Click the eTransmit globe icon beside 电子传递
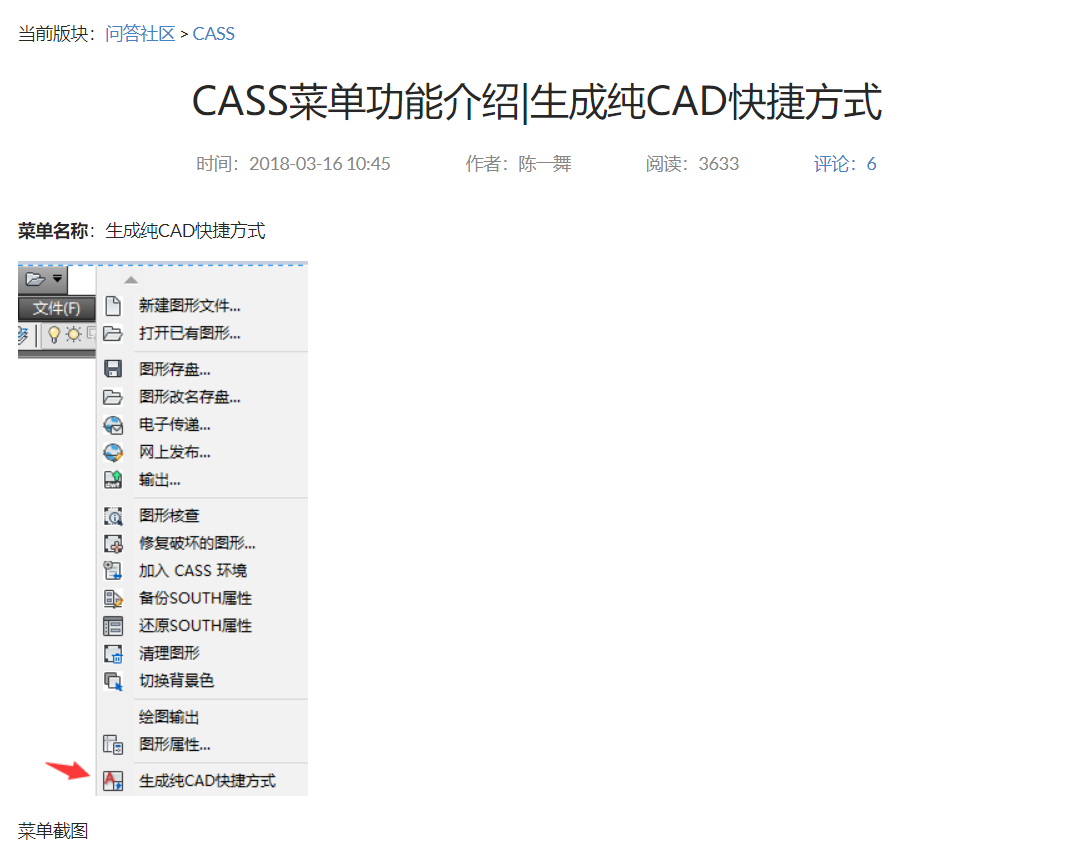Image resolution: width=1078 pixels, height=843 pixels. (113, 425)
